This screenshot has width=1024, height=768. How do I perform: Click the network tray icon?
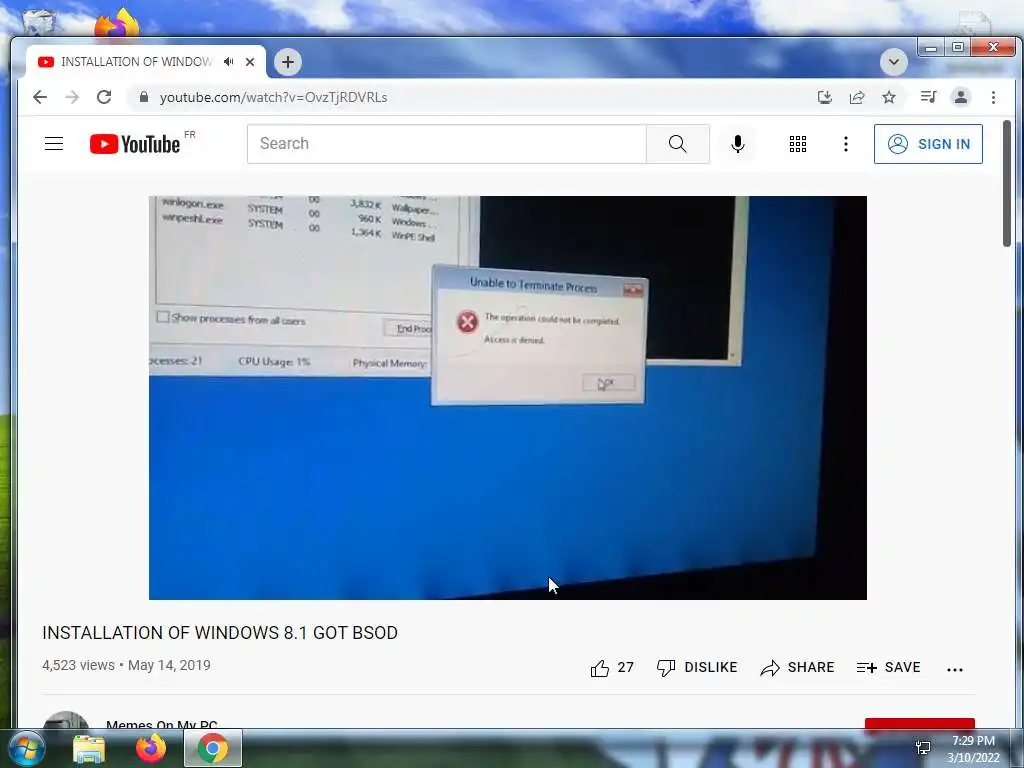923,748
